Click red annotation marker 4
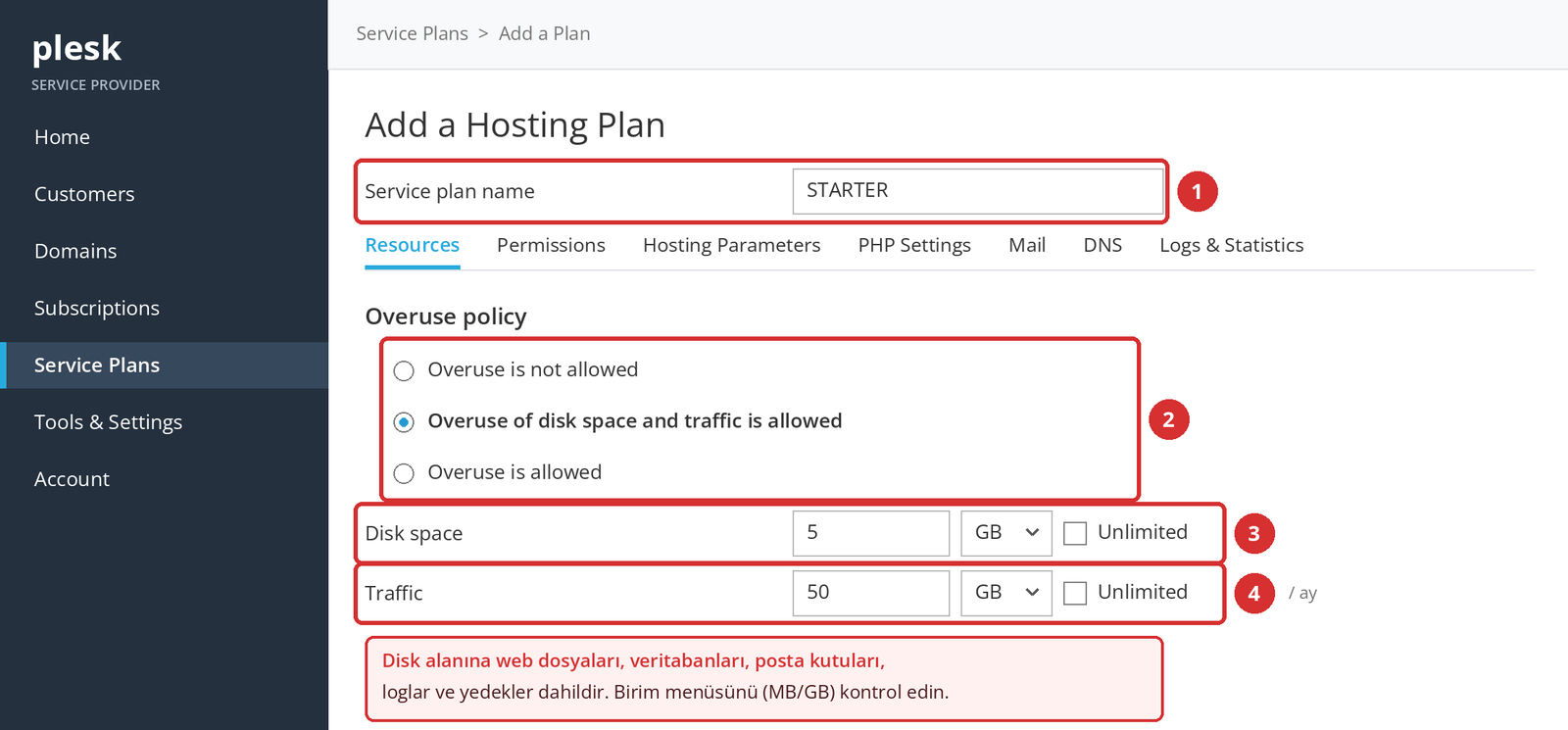The width and height of the screenshot is (1568, 730). 1253,594
